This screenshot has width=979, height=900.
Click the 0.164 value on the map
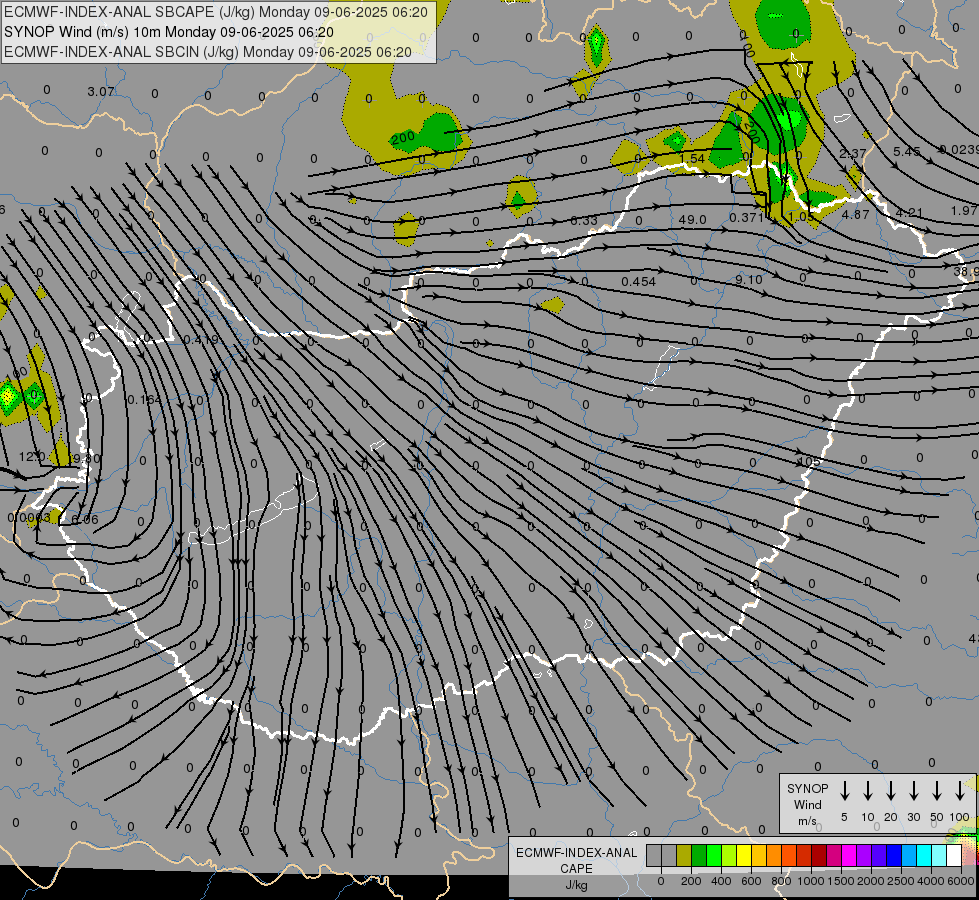(x=144, y=400)
